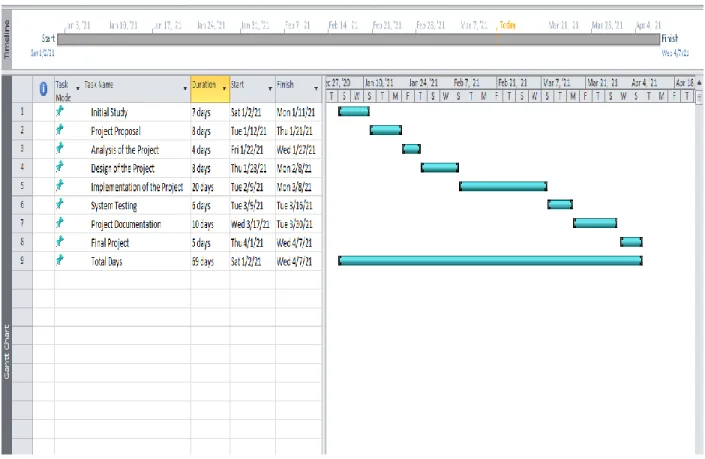This screenshot has width=705, height=459.
Task: Click the gray timeline bar
Action: (359, 39)
